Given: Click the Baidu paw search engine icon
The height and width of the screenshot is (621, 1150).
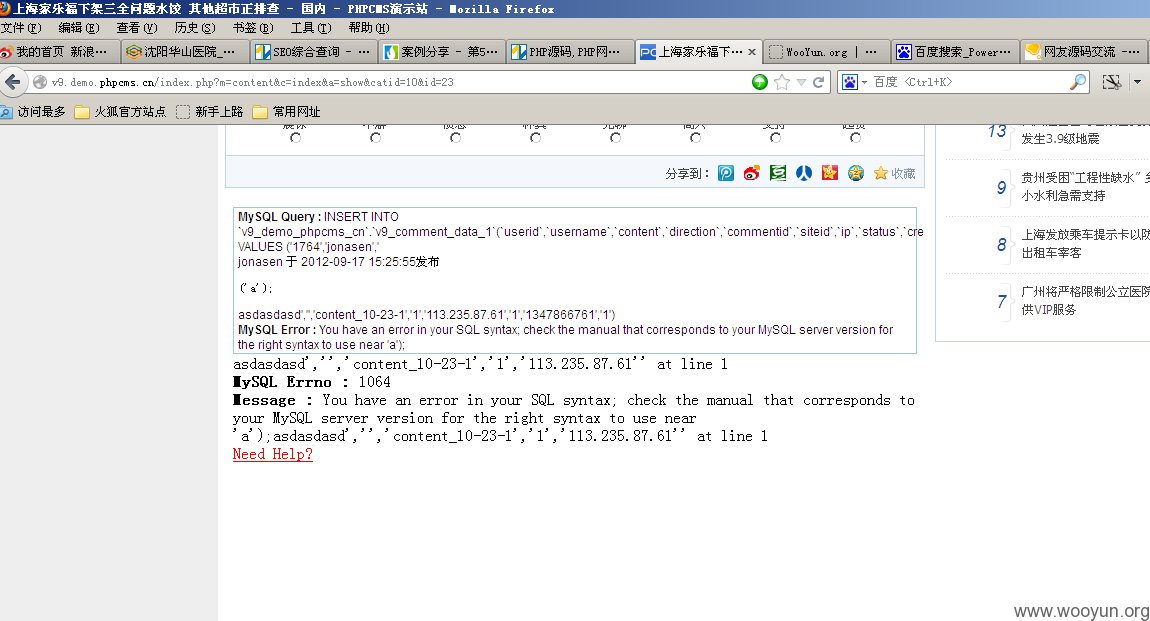Looking at the screenshot, I should point(849,82).
